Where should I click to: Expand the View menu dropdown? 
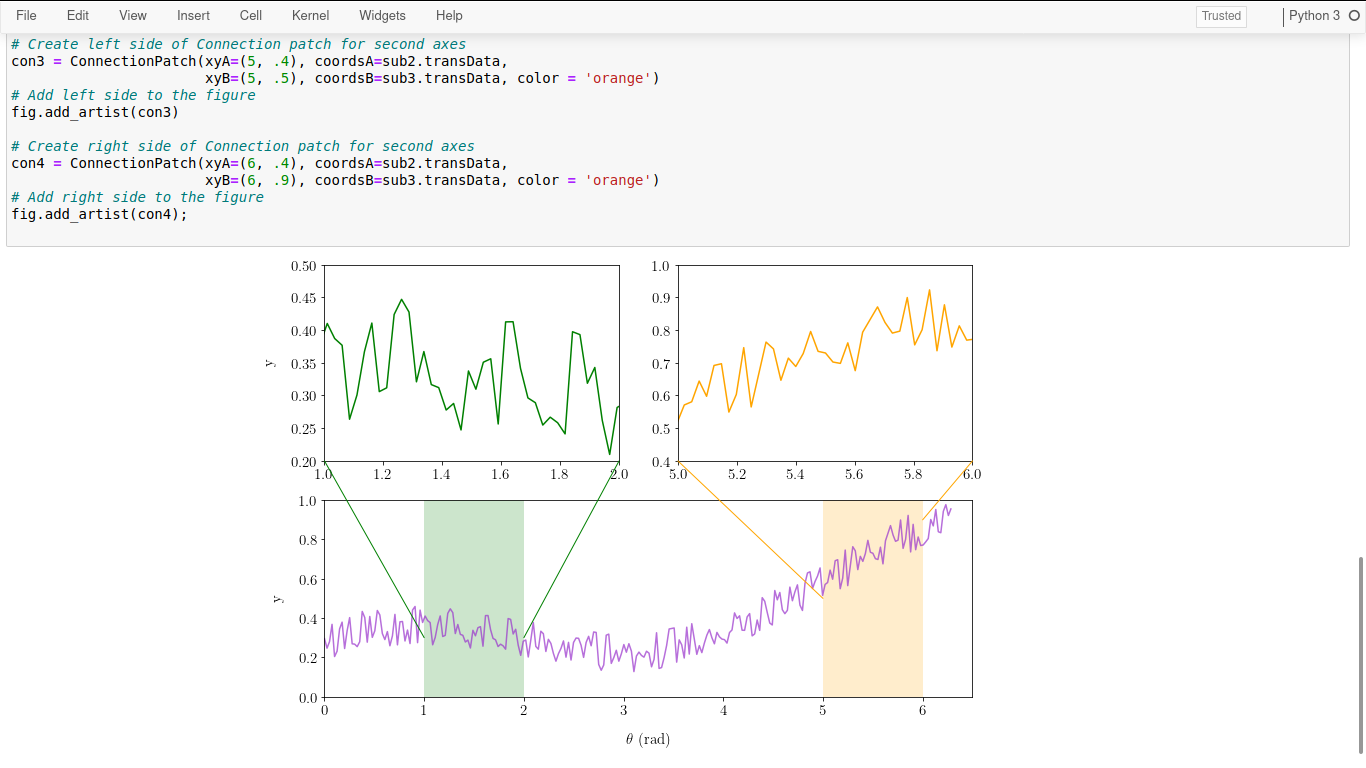(132, 15)
